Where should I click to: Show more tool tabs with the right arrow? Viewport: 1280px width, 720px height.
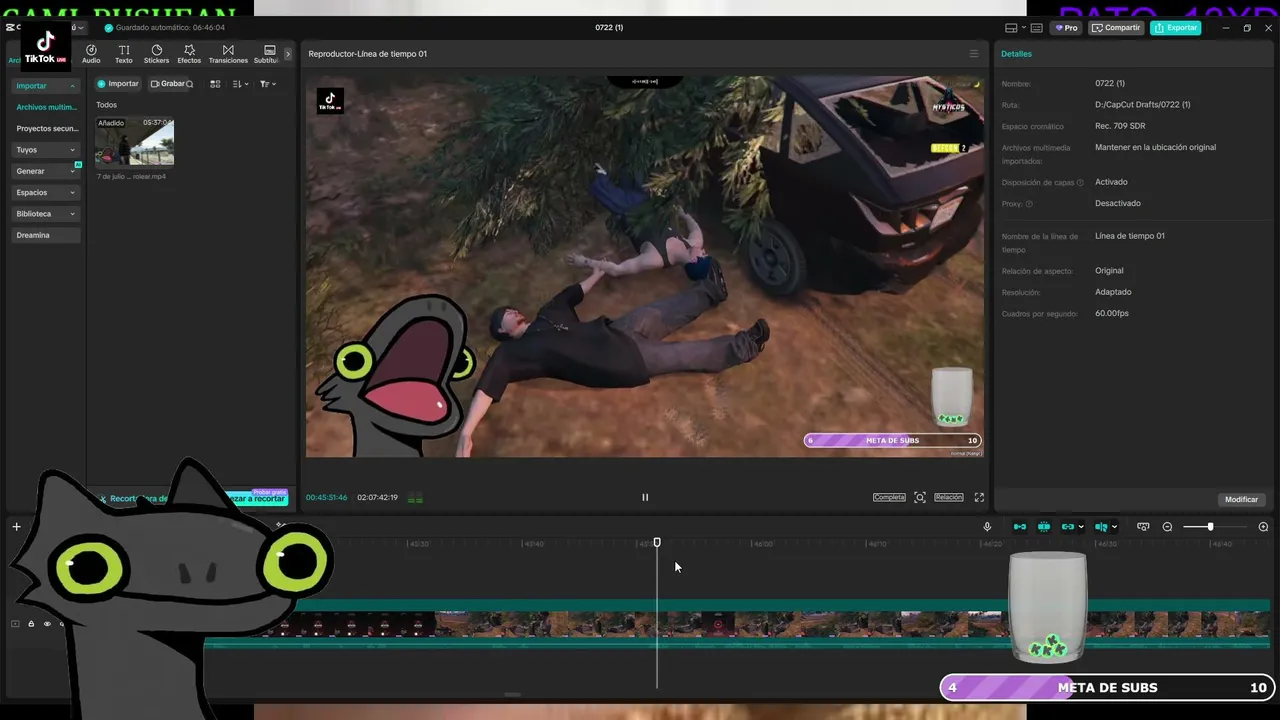pyautogui.click(x=288, y=54)
